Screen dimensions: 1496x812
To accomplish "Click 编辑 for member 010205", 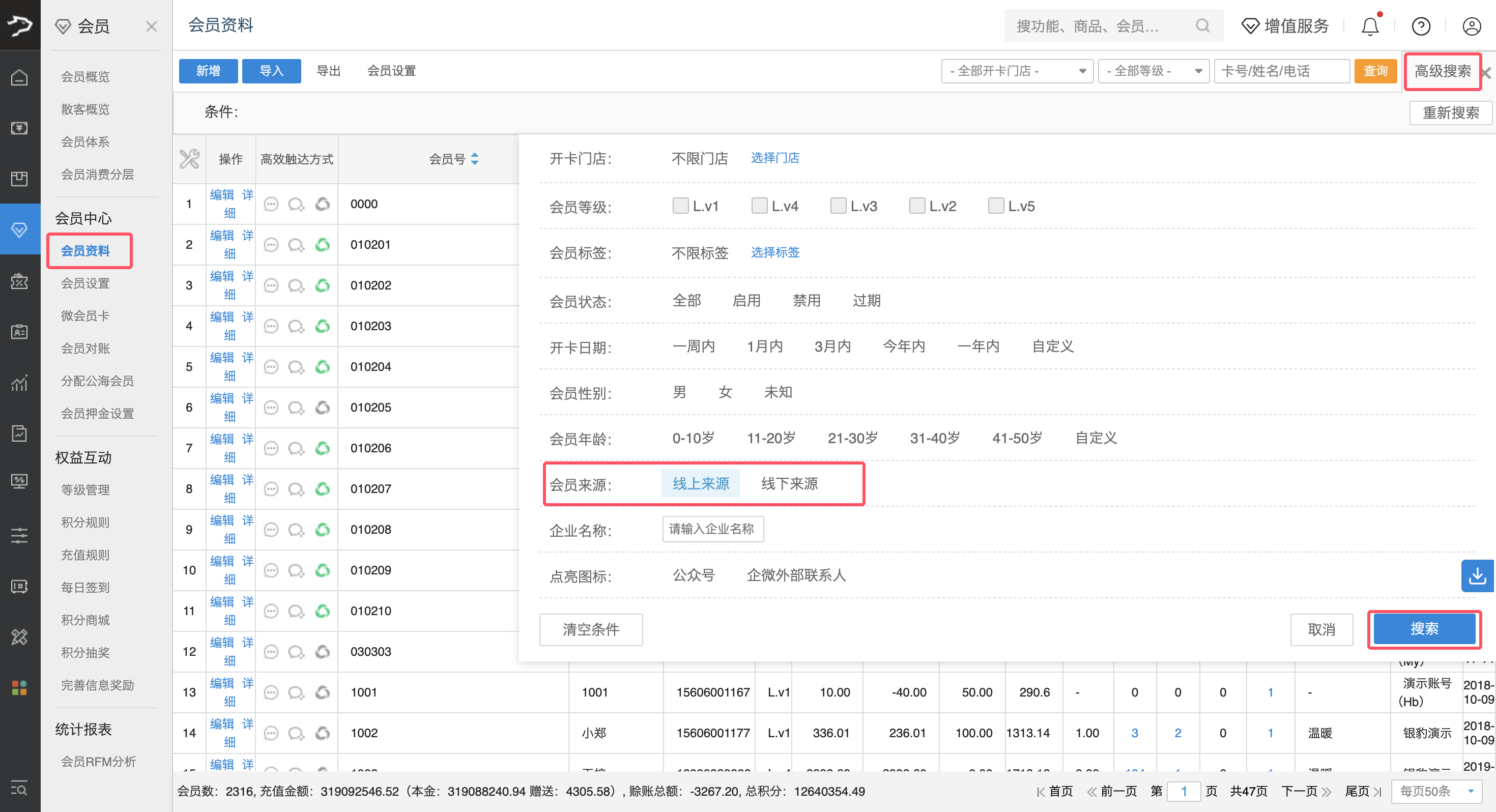I will click(222, 398).
